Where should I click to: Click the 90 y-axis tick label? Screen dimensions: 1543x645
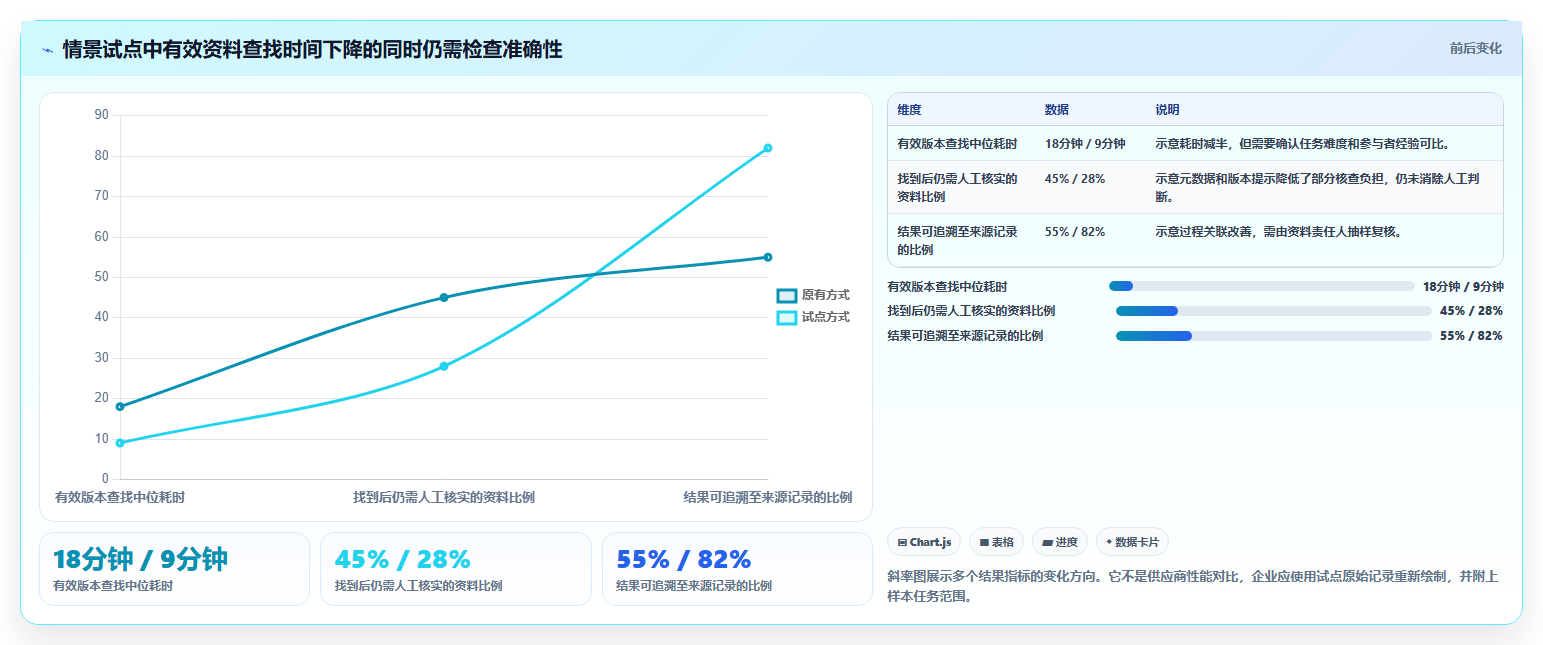click(102, 115)
